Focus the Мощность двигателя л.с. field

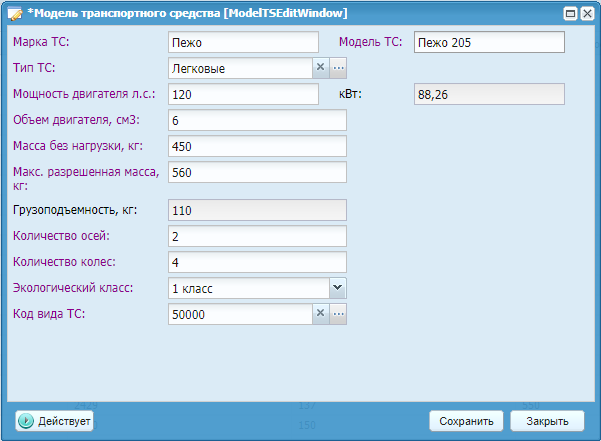click(243, 94)
